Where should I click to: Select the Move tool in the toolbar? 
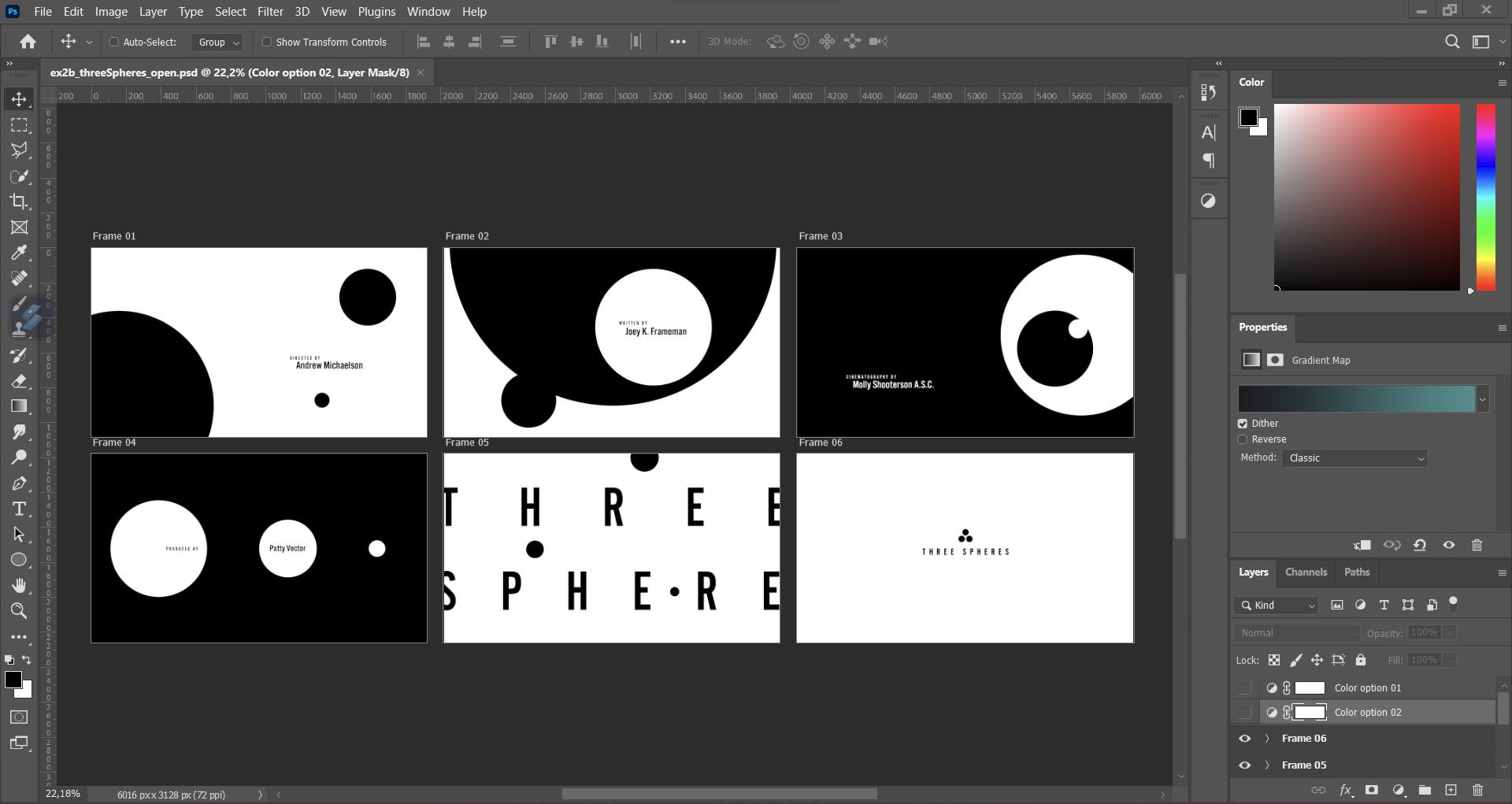[20, 99]
